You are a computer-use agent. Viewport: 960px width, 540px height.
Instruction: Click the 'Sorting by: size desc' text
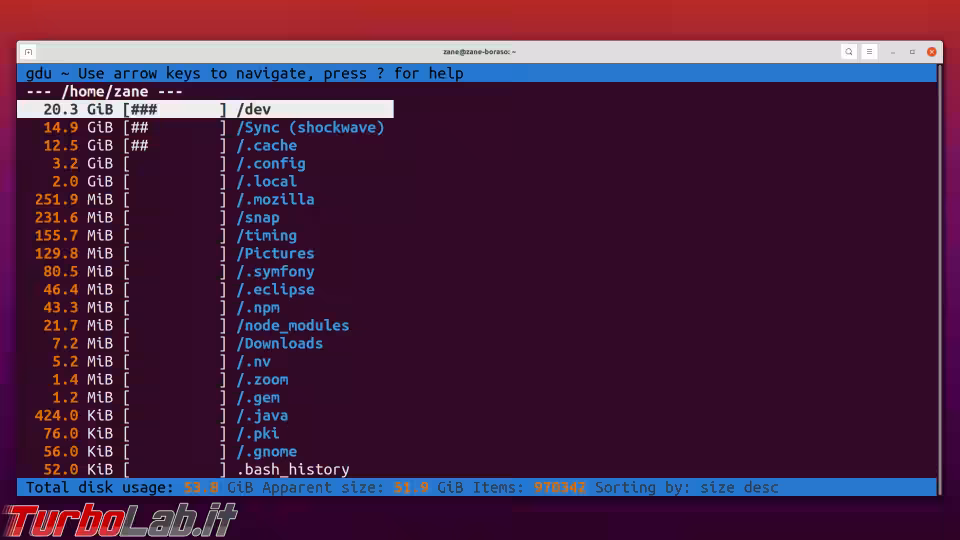pyautogui.click(x=686, y=487)
